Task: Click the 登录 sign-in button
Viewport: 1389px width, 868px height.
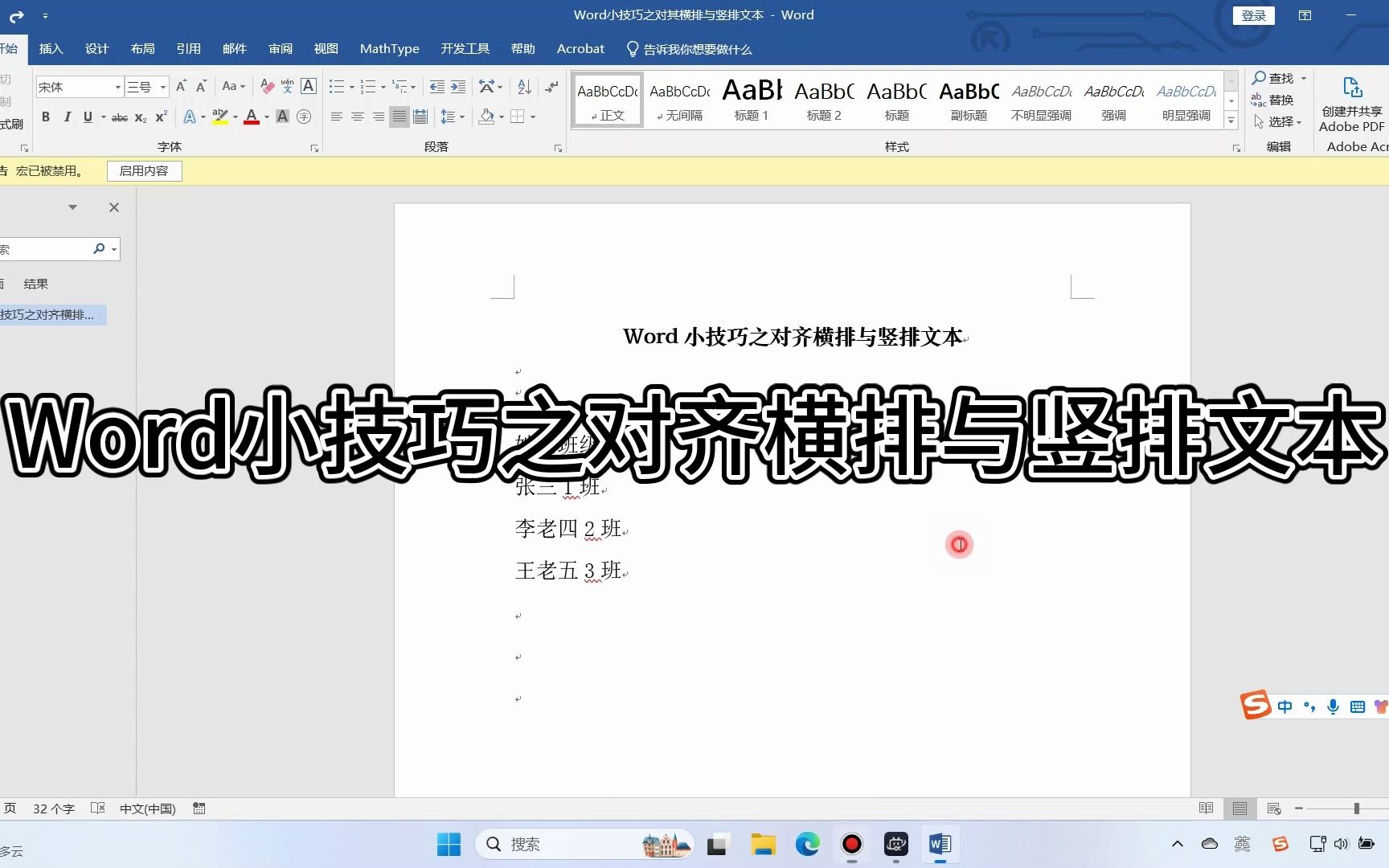Action: (1253, 14)
